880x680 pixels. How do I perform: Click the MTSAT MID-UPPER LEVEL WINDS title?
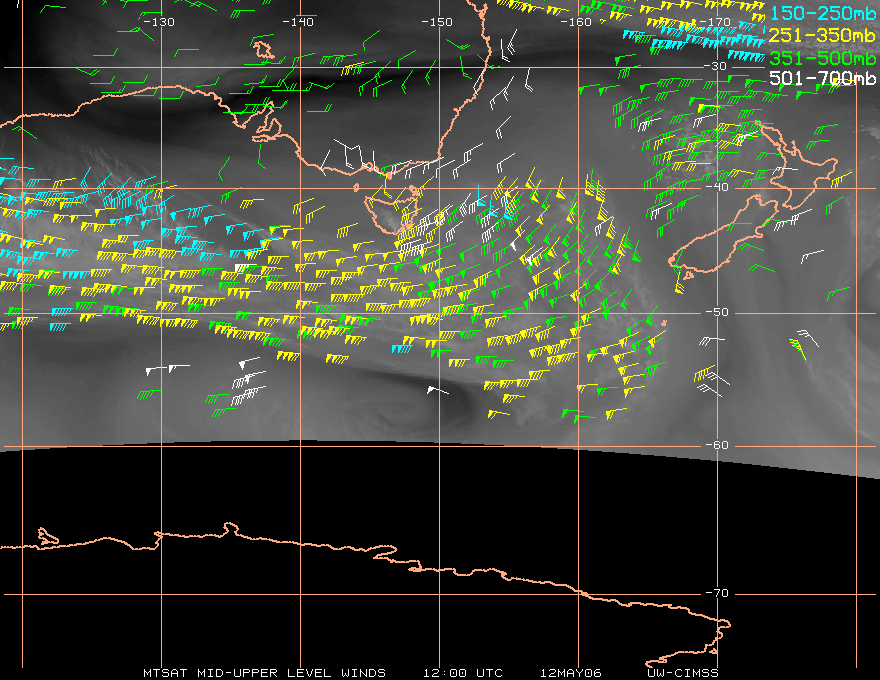point(266,672)
